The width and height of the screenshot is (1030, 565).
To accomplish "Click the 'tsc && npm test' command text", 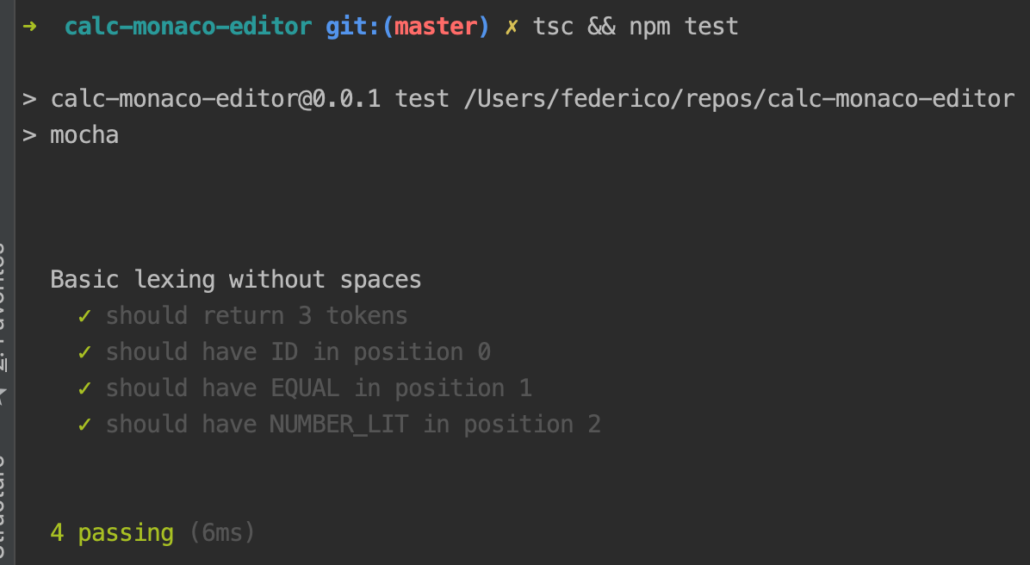I will tap(635, 27).
